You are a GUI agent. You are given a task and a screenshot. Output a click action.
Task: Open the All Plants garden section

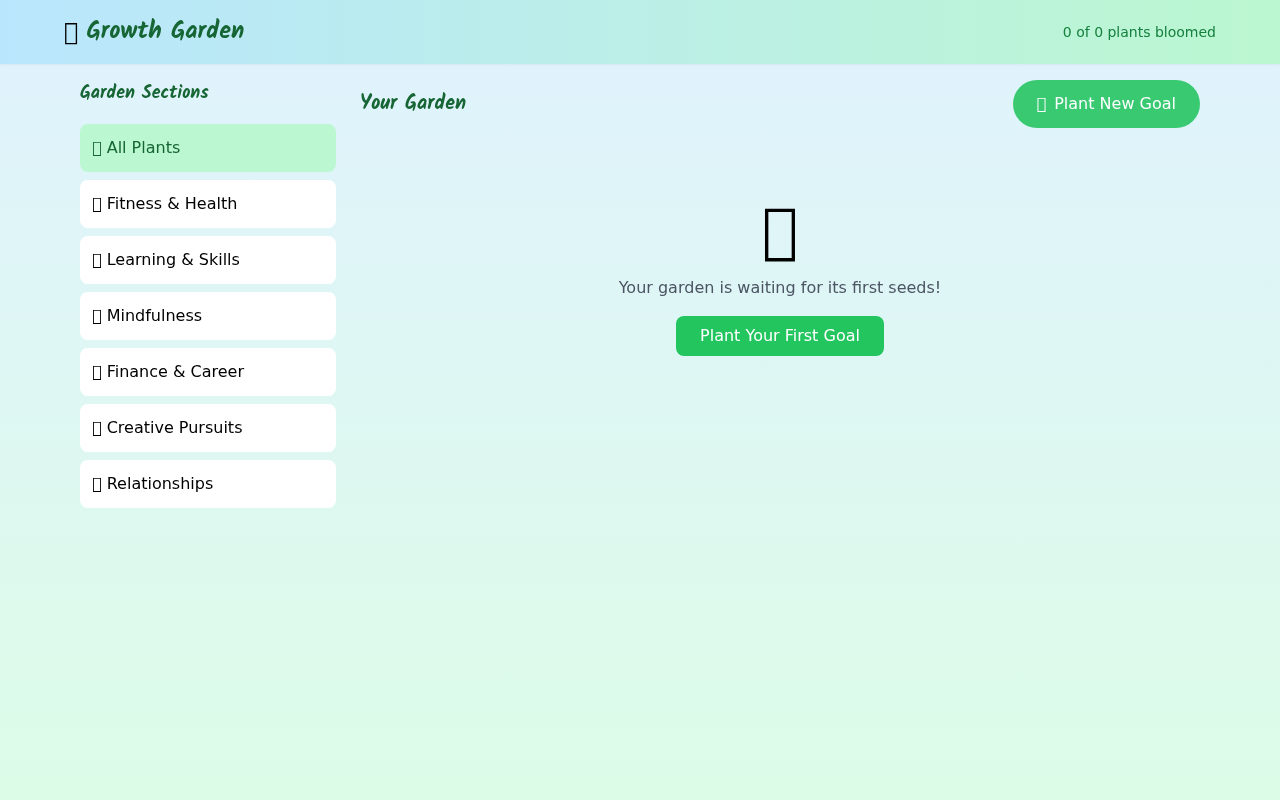(x=208, y=147)
